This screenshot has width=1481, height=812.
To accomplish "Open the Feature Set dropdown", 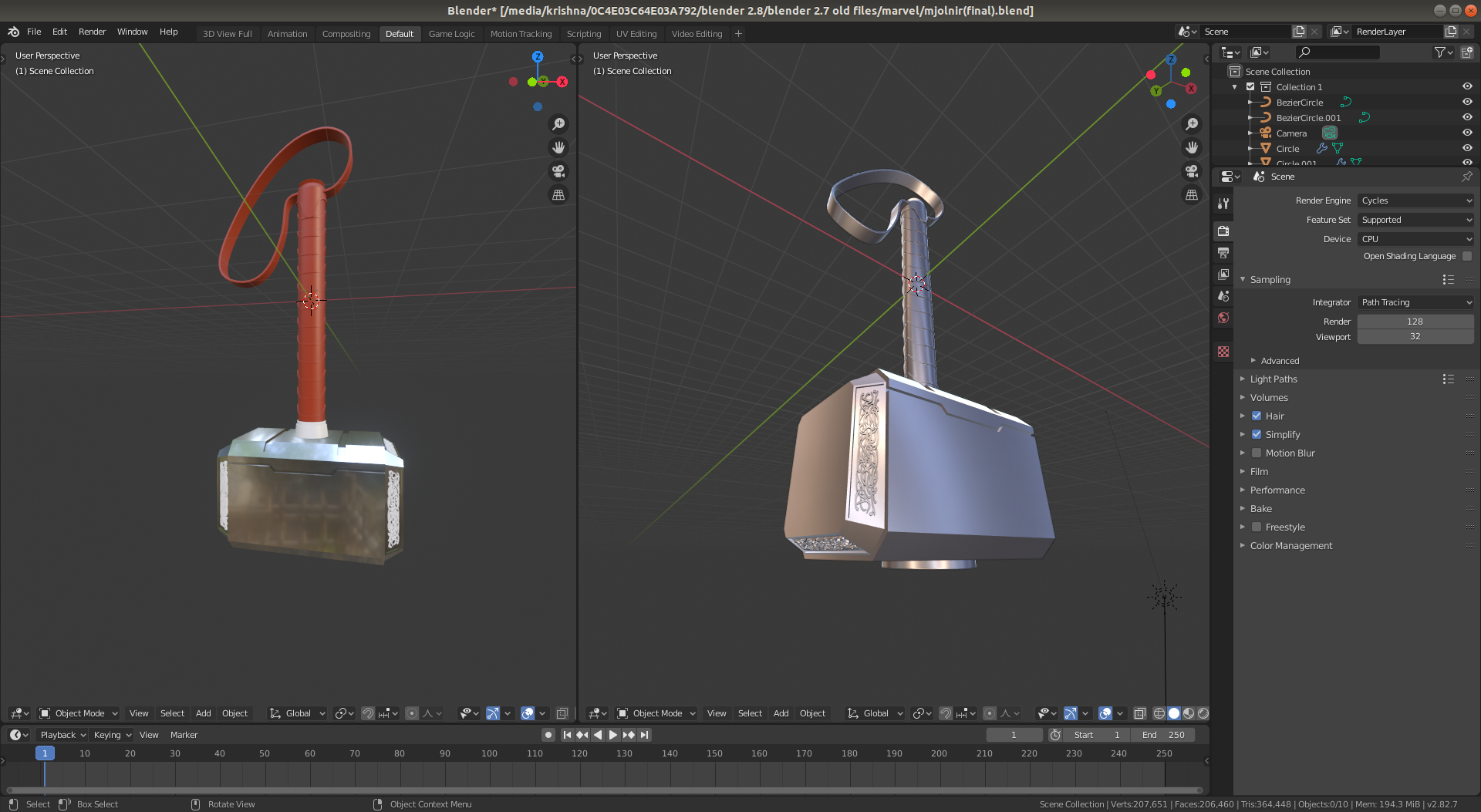I will [x=1415, y=220].
